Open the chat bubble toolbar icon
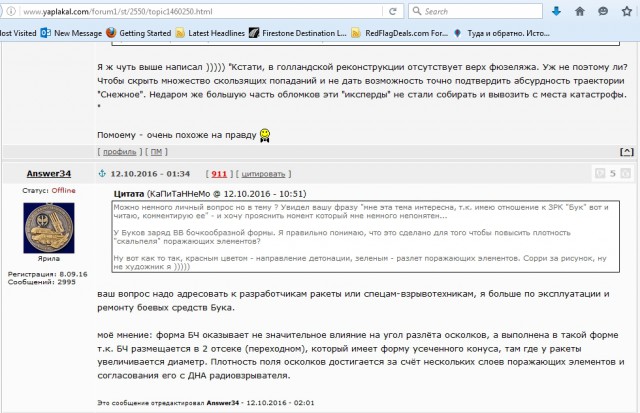 [603, 11]
